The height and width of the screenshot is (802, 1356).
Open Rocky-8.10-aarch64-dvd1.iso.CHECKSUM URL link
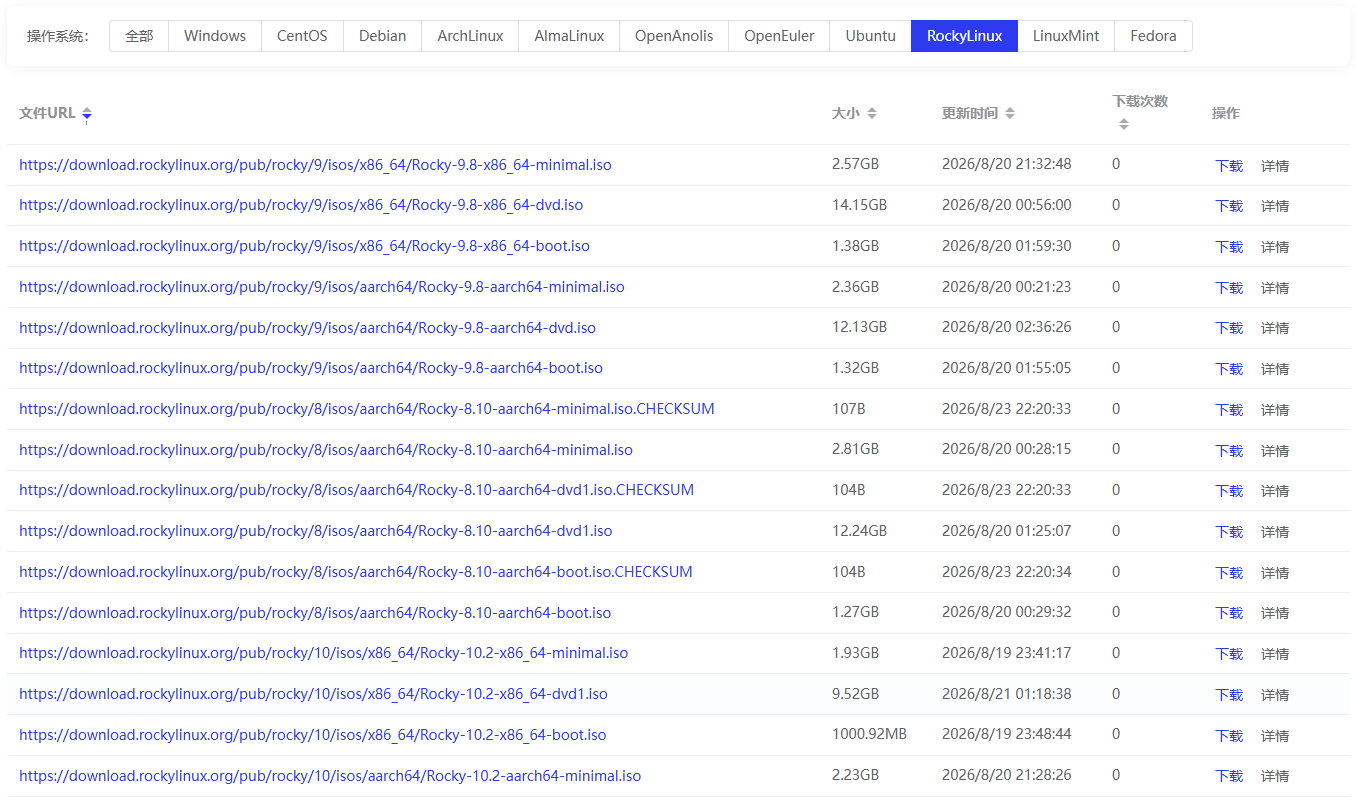click(x=356, y=490)
